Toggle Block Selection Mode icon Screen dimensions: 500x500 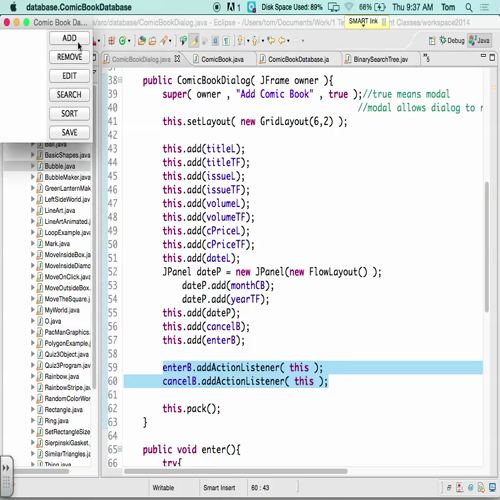coord(215,41)
